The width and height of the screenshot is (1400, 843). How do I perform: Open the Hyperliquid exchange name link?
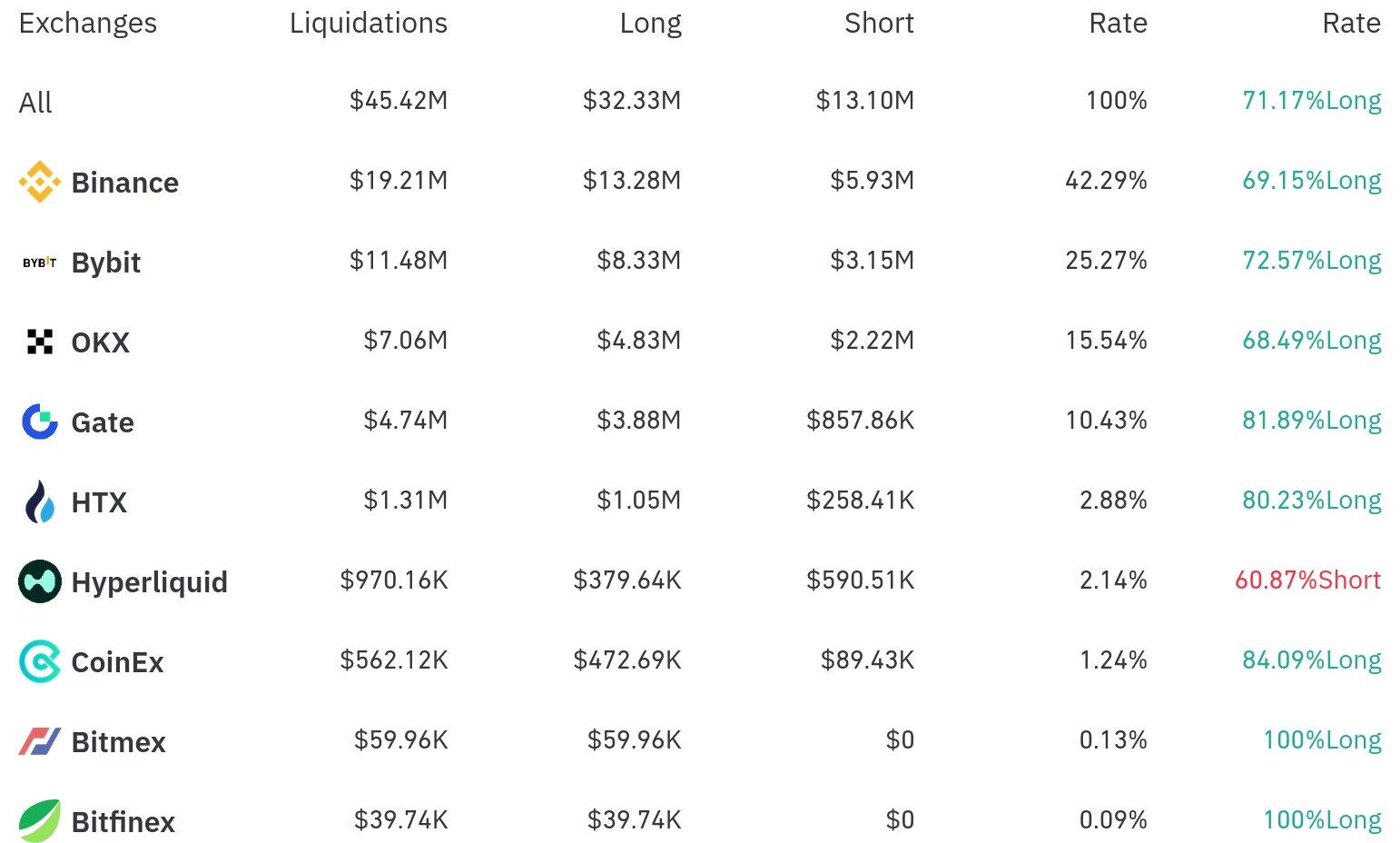pyautogui.click(x=150, y=582)
